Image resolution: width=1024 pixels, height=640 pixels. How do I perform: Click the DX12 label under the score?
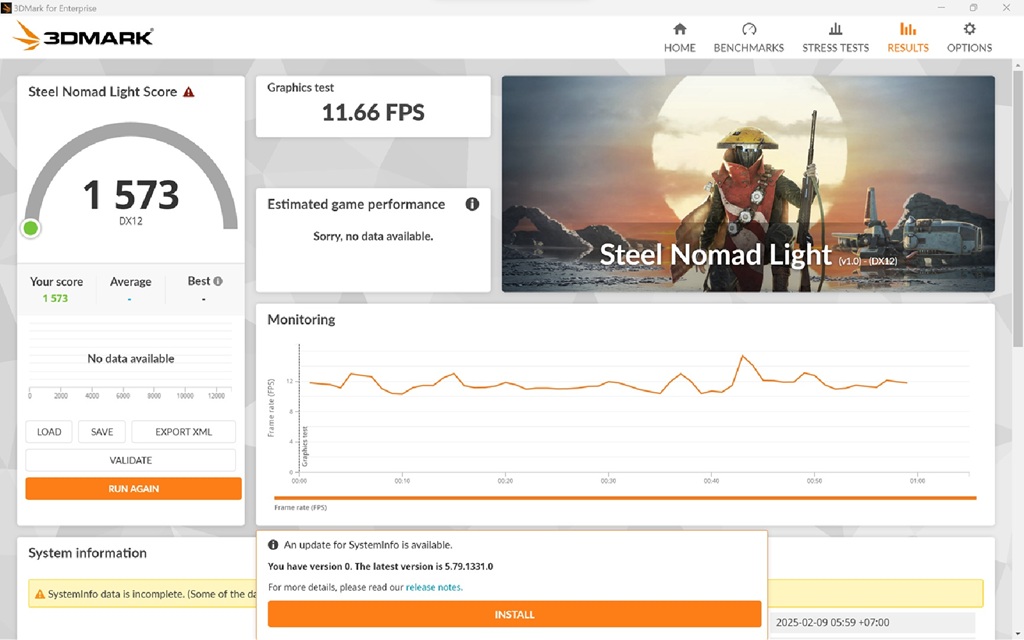(131, 221)
